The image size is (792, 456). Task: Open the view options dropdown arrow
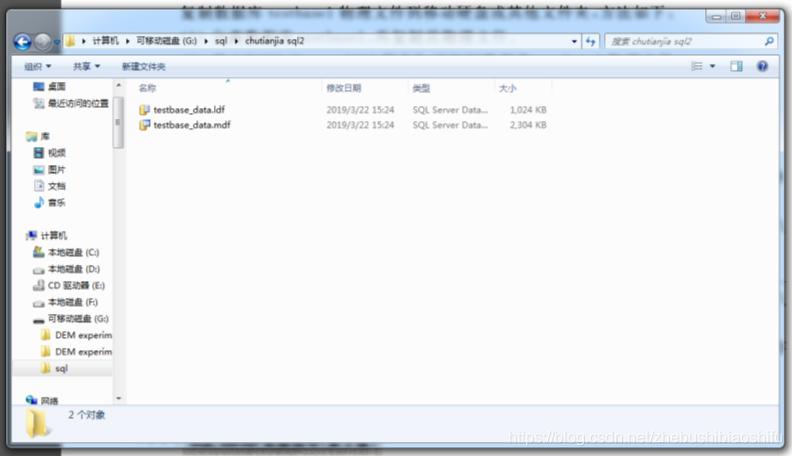[x=712, y=66]
